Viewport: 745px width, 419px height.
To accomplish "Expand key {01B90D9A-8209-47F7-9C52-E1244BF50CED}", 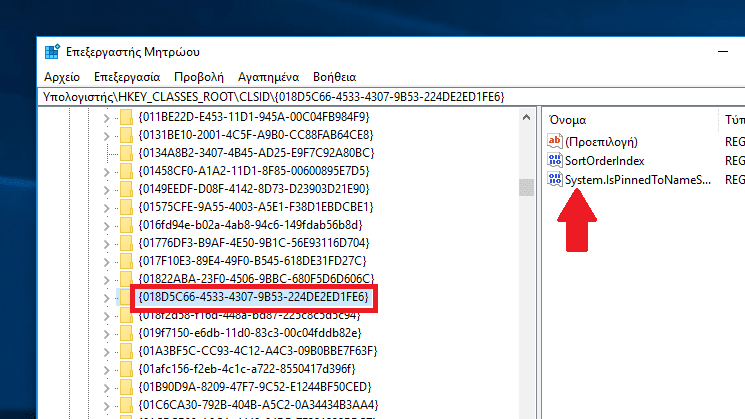I will (106, 388).
